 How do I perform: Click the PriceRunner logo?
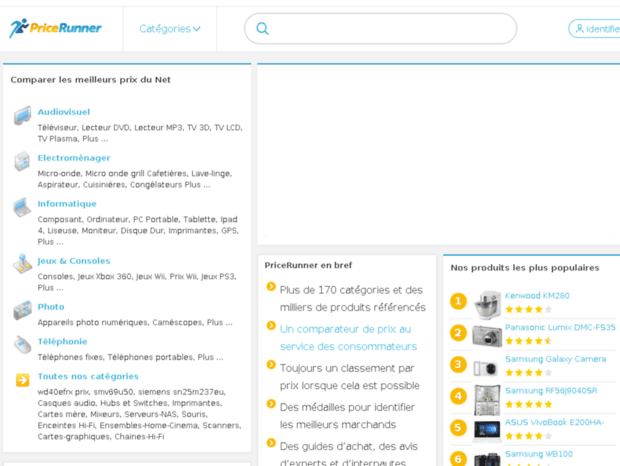[x=55, y=28]
